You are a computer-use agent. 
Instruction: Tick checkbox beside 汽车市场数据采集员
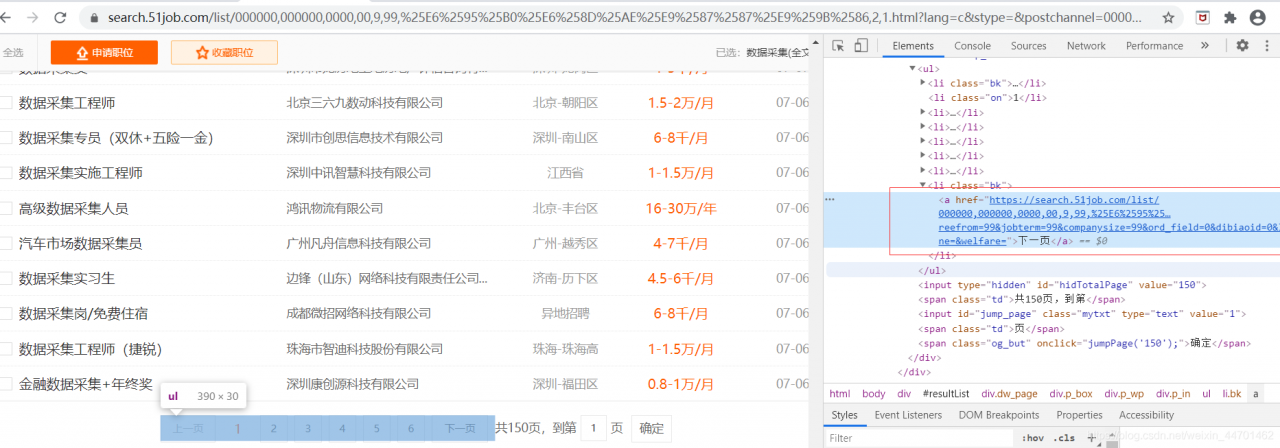6,244
